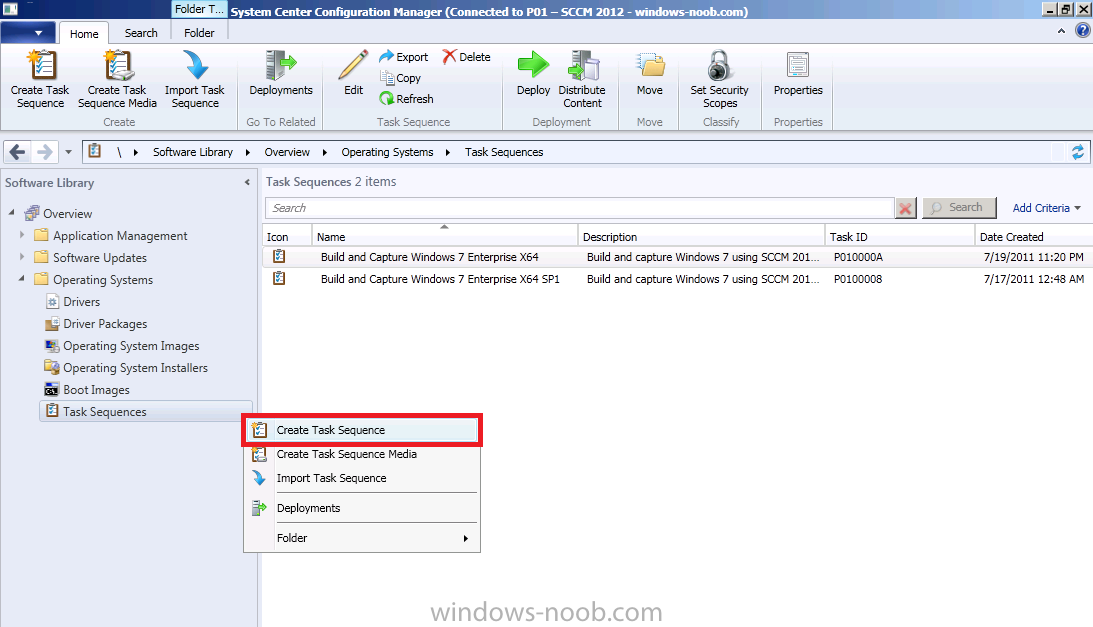This screenshot has height=627, width=1093.
Task: Open the Folder submenu in context menu
Action: click(362, 538)
